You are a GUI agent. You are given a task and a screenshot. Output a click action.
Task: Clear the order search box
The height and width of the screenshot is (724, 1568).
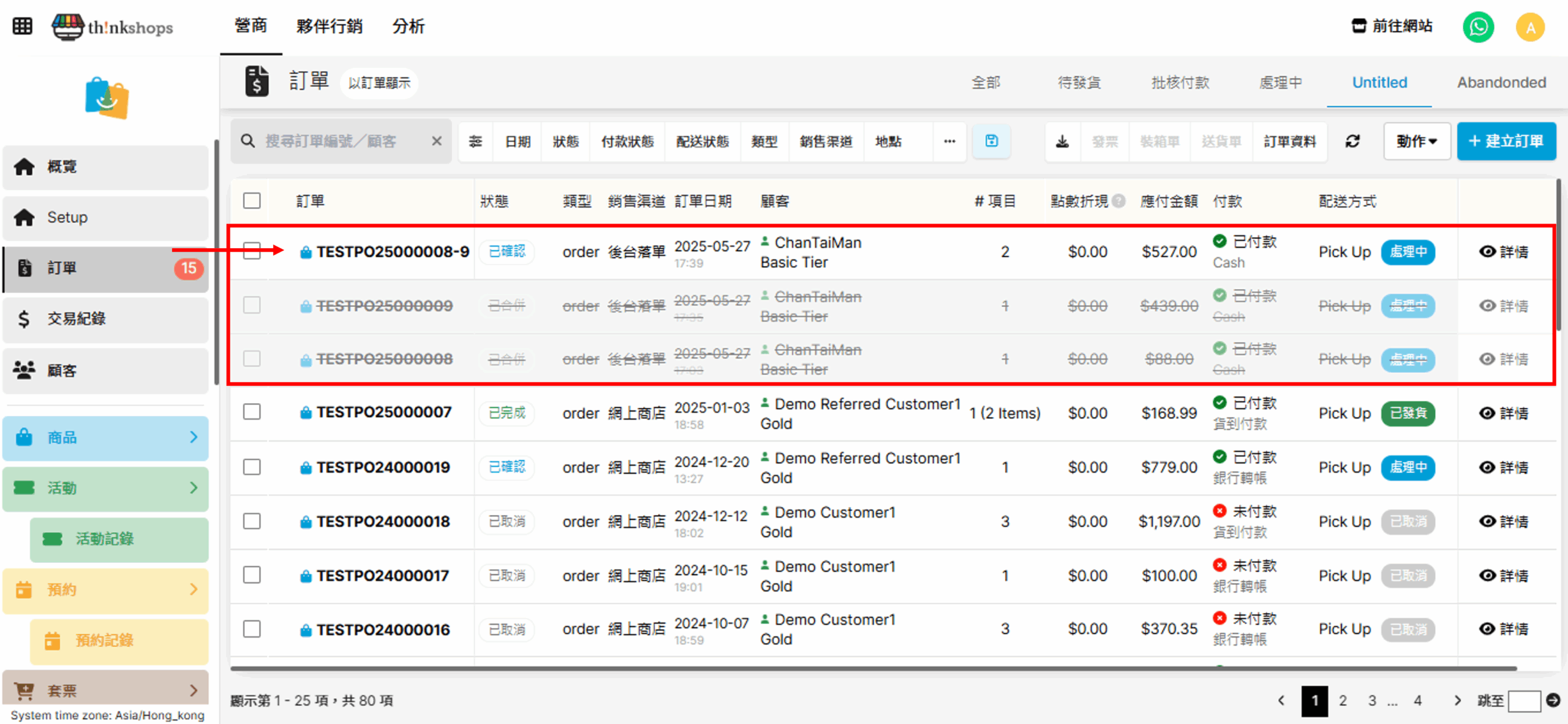pos(437,141)
